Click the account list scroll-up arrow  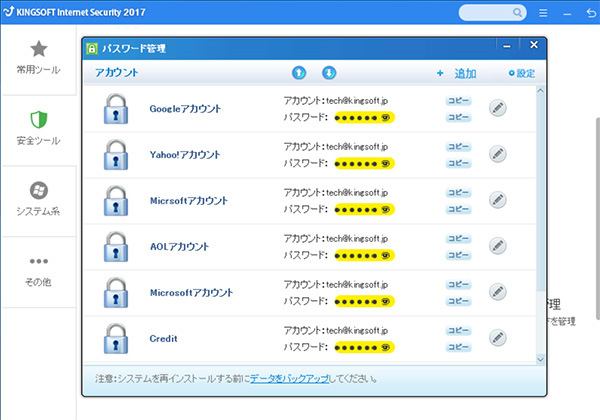tap(540, 91)
